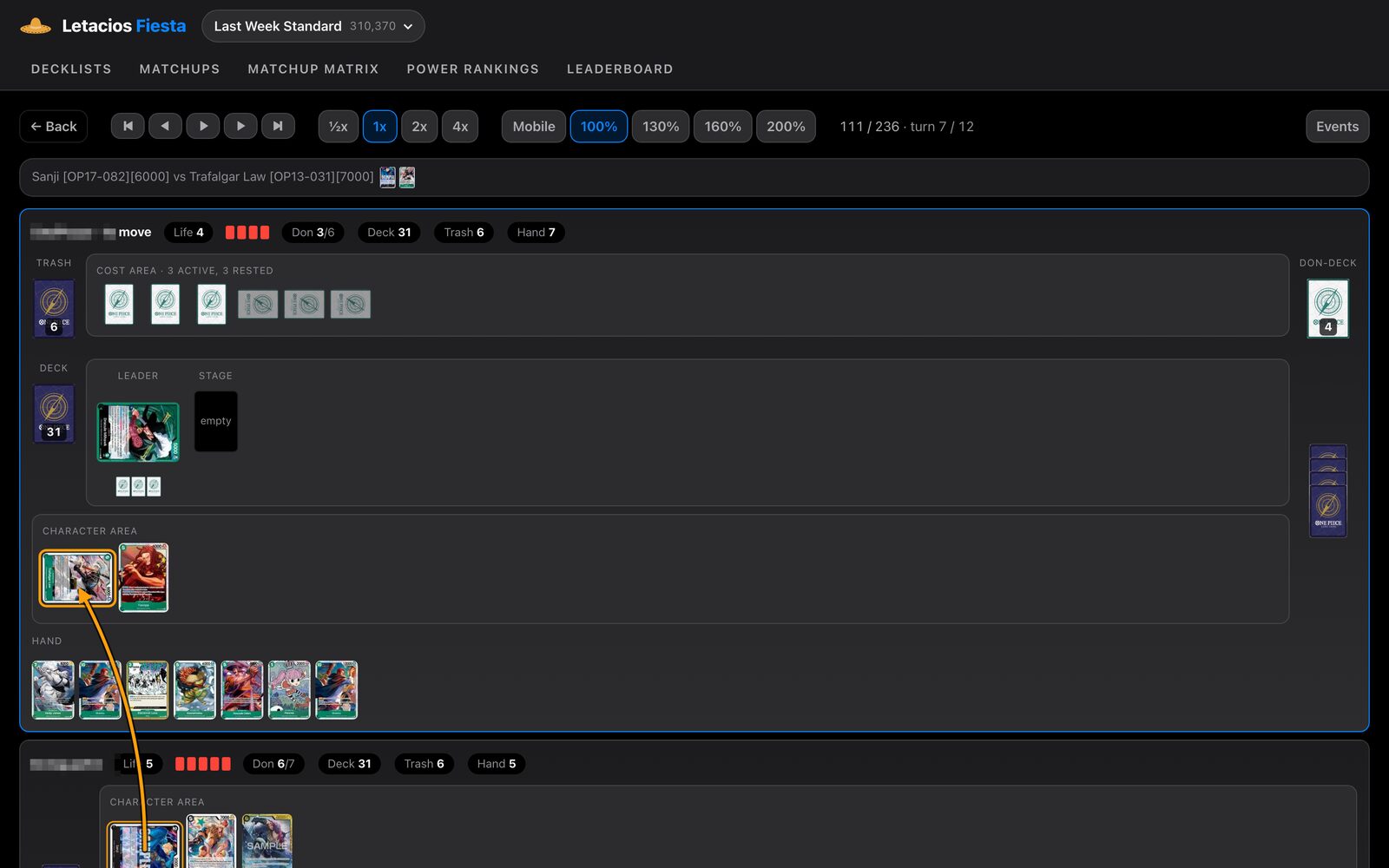Select the last rested DON card in cost area
The image size is (1389, 868).
[x=351, y=304]
